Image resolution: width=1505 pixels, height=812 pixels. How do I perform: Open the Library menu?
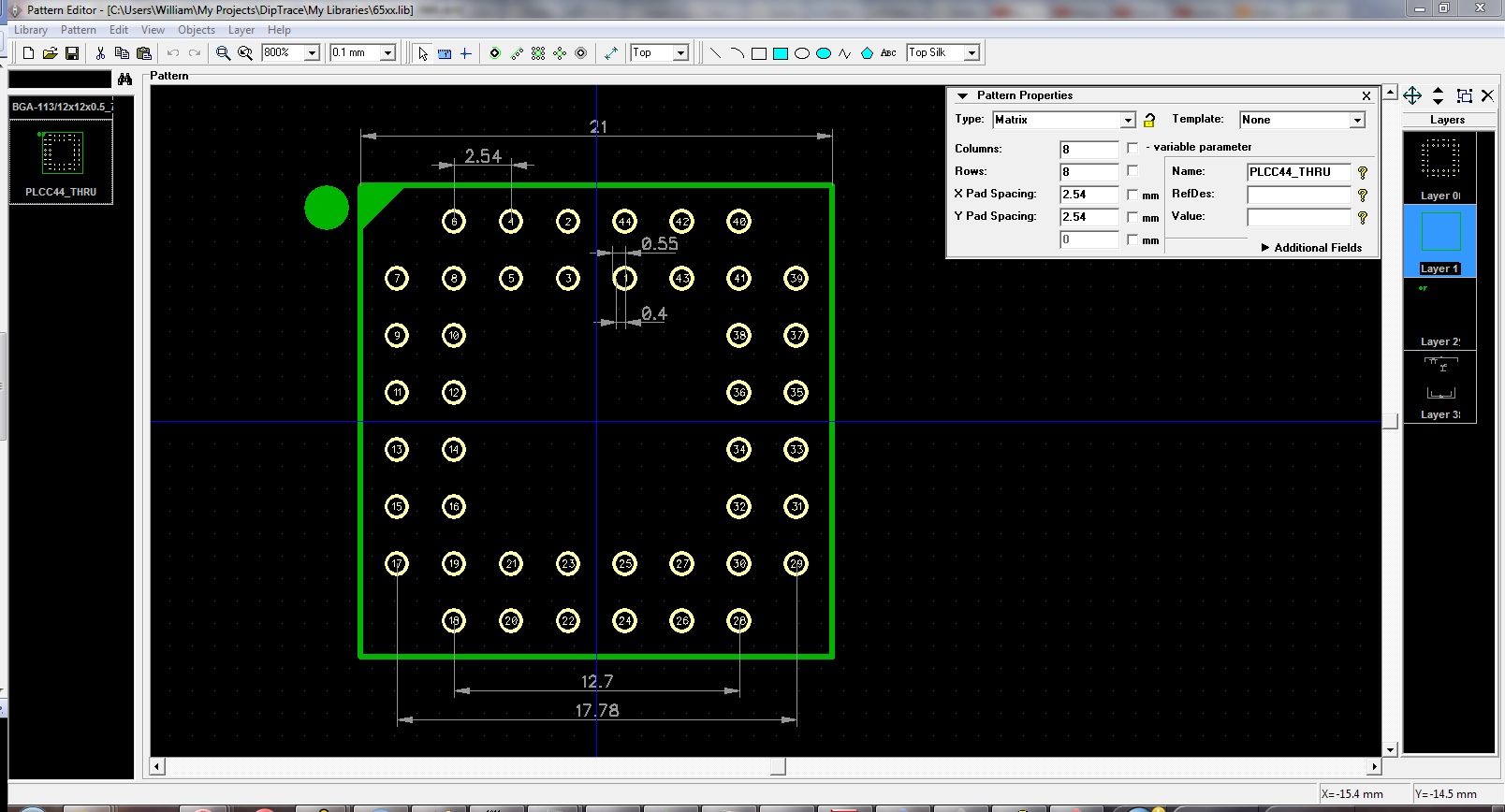(x=30, y=30)
